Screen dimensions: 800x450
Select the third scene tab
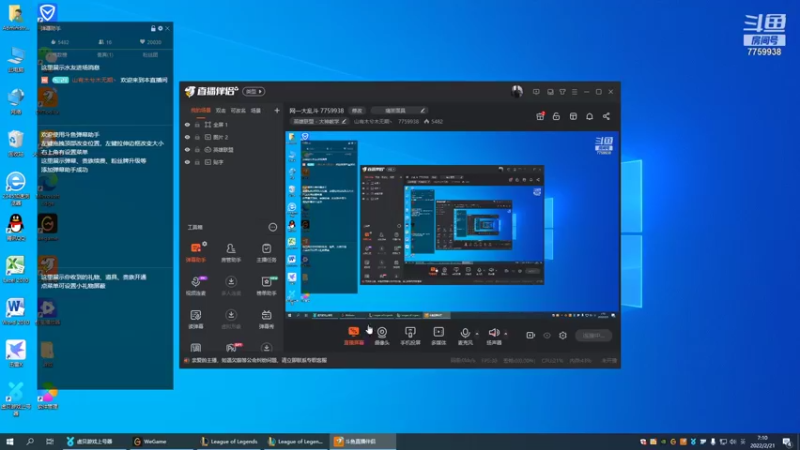(238, 110)
